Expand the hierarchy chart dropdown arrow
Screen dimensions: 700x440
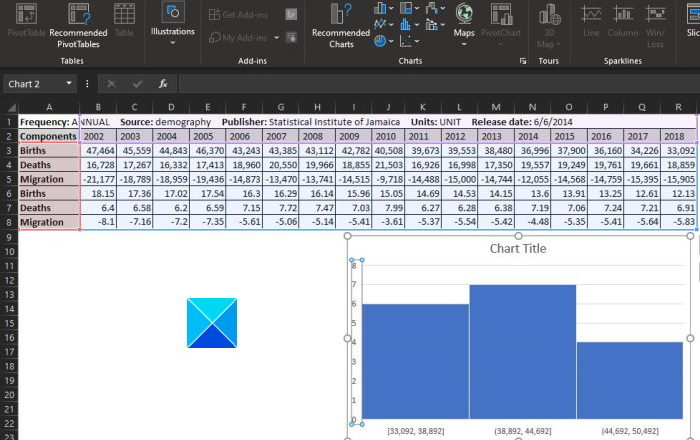[x=417, y=8]
